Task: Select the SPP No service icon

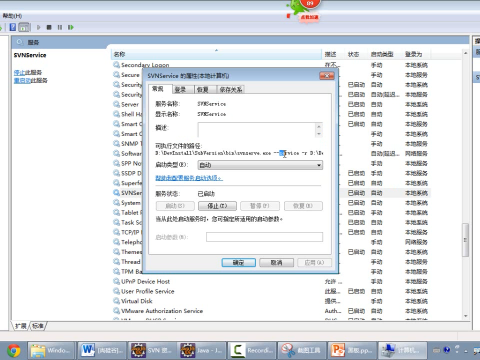Action: [x=116, y=163]
